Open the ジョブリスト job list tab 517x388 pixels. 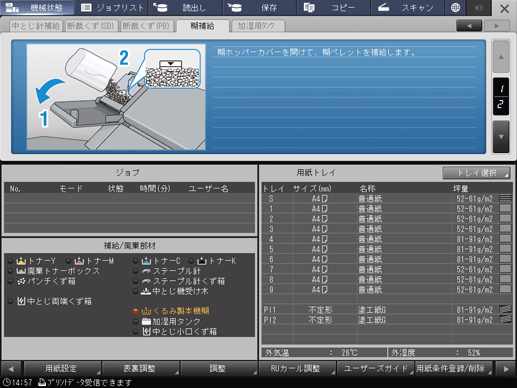111,7
